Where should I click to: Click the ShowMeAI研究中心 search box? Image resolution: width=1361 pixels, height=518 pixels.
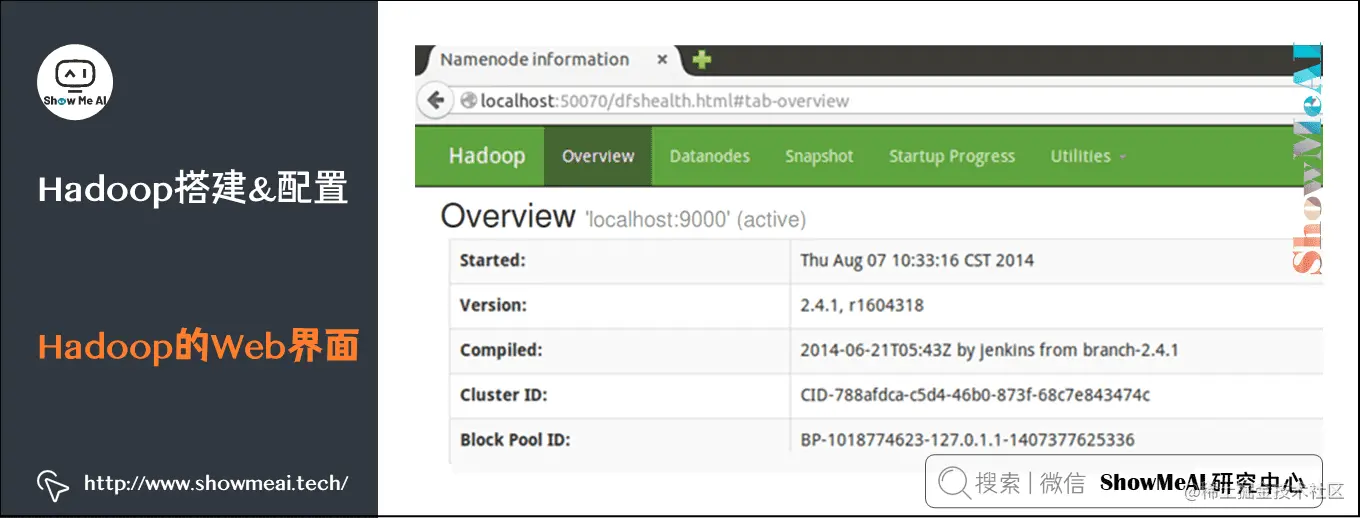(x=1123, y=483)
